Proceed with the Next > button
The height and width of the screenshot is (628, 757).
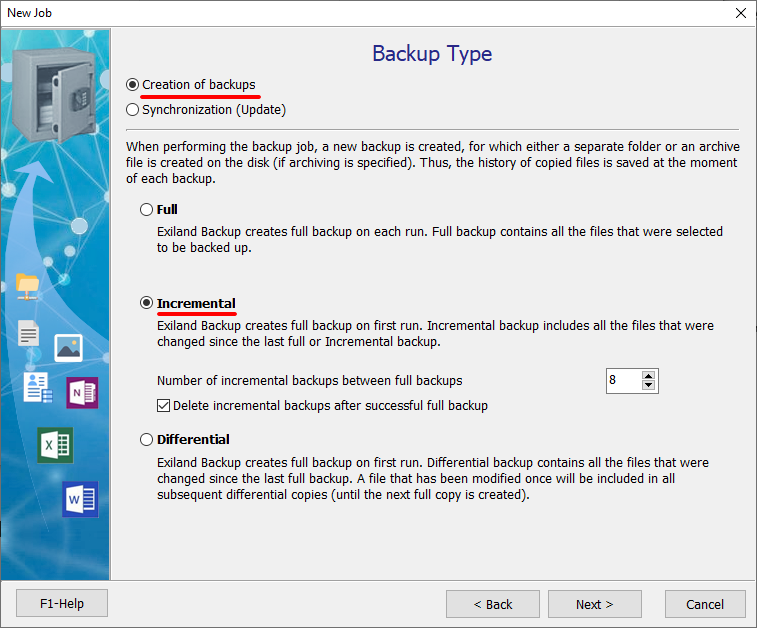click(594, 604)
